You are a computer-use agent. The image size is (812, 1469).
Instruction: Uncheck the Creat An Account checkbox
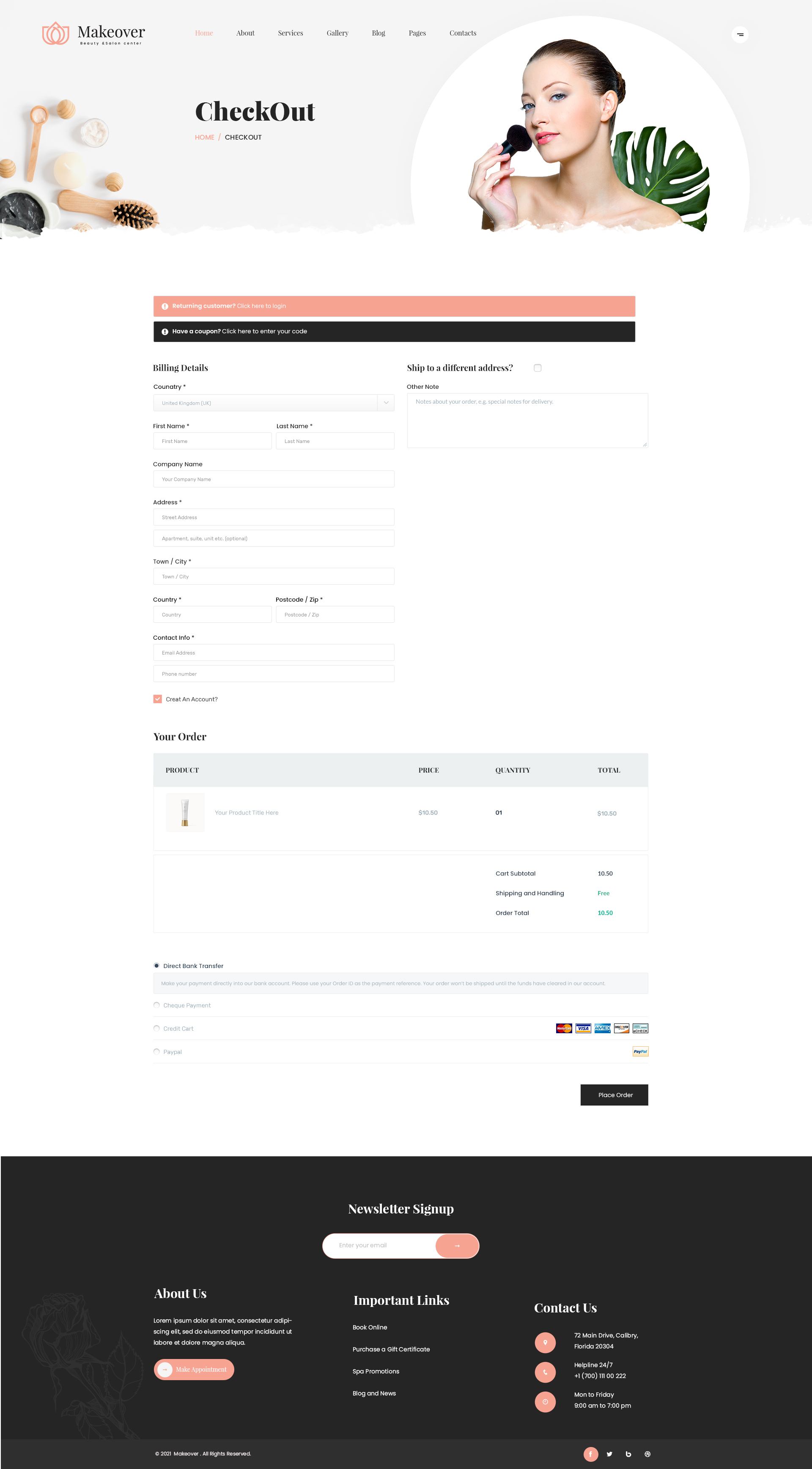158,699
